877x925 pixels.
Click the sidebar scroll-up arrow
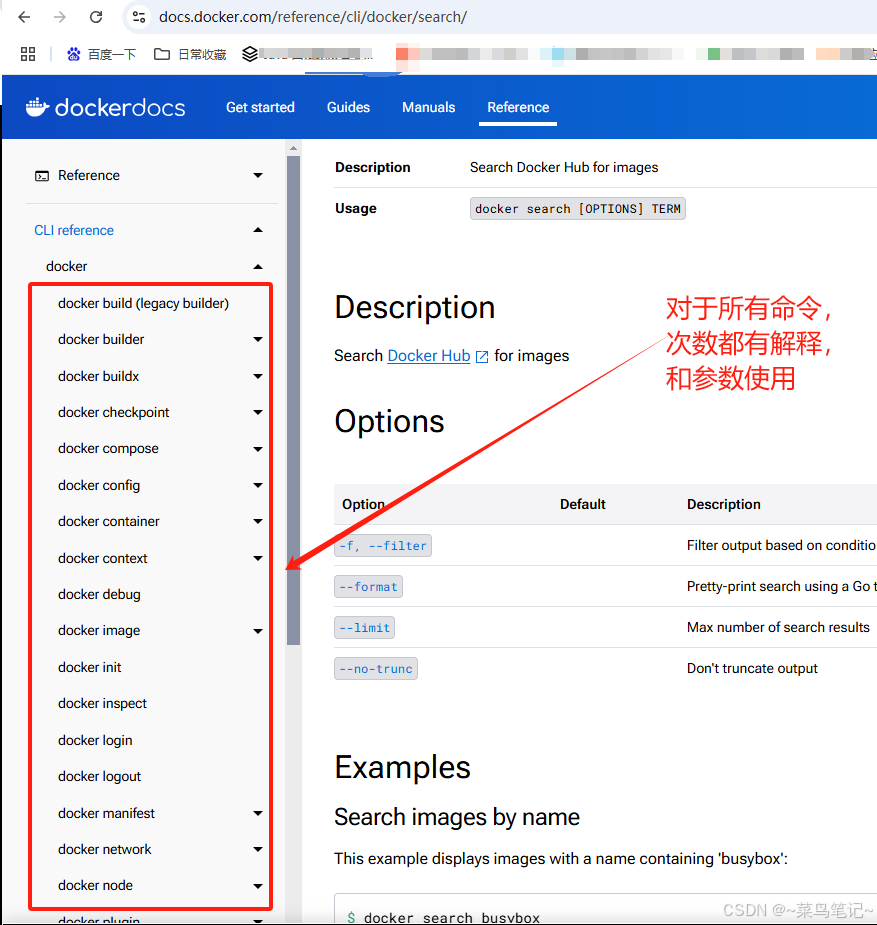coord(294,148)
